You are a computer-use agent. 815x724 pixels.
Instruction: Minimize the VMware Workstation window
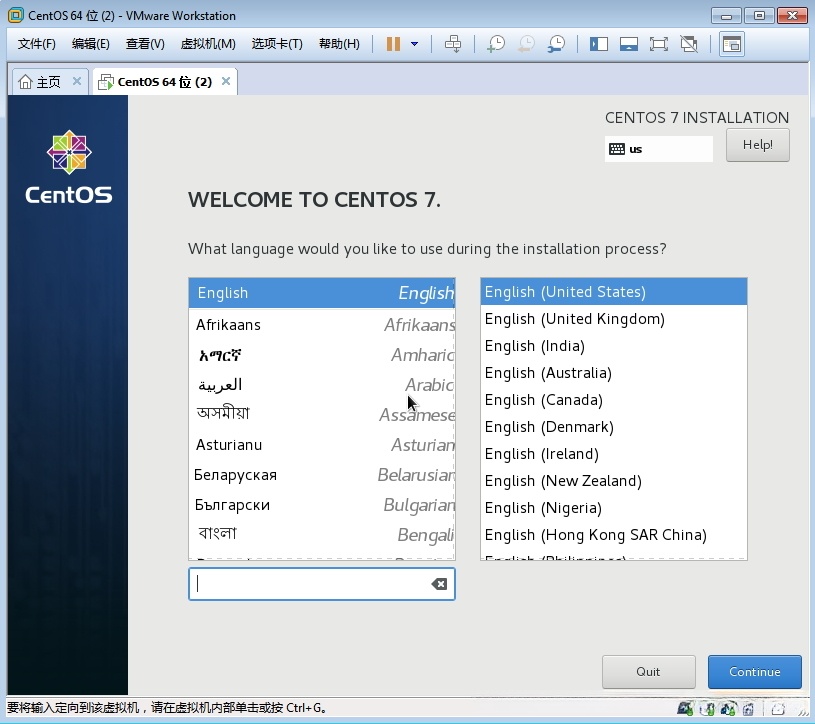point(726,16)
